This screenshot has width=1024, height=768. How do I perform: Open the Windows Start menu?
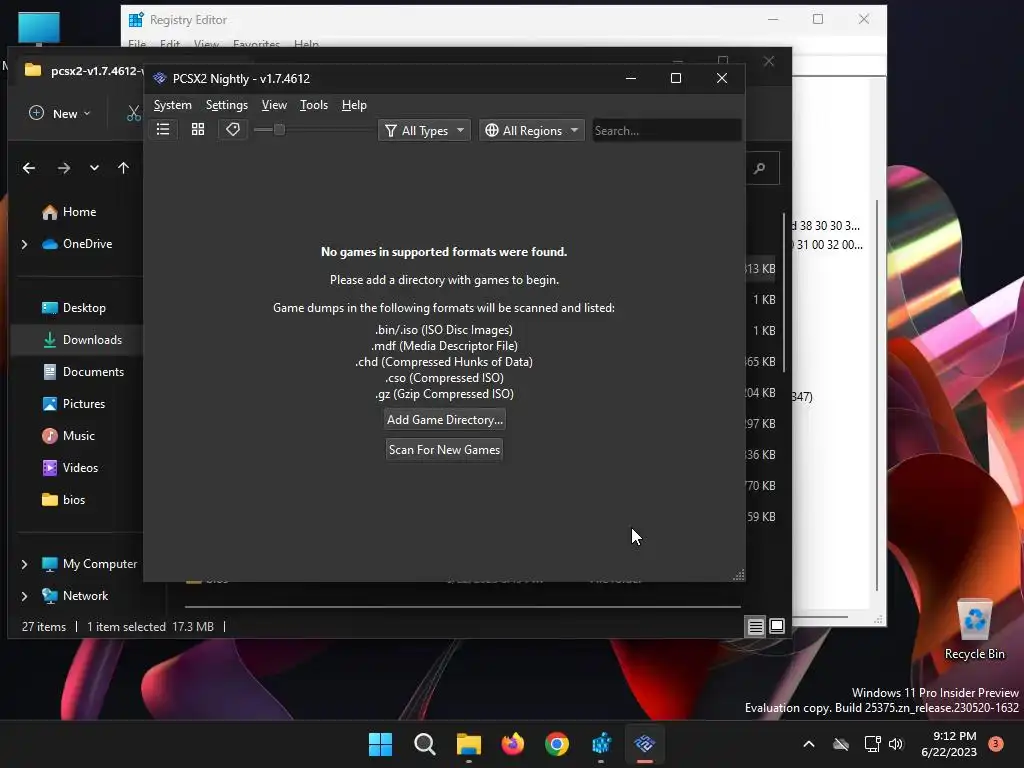[x=380, y=744]
